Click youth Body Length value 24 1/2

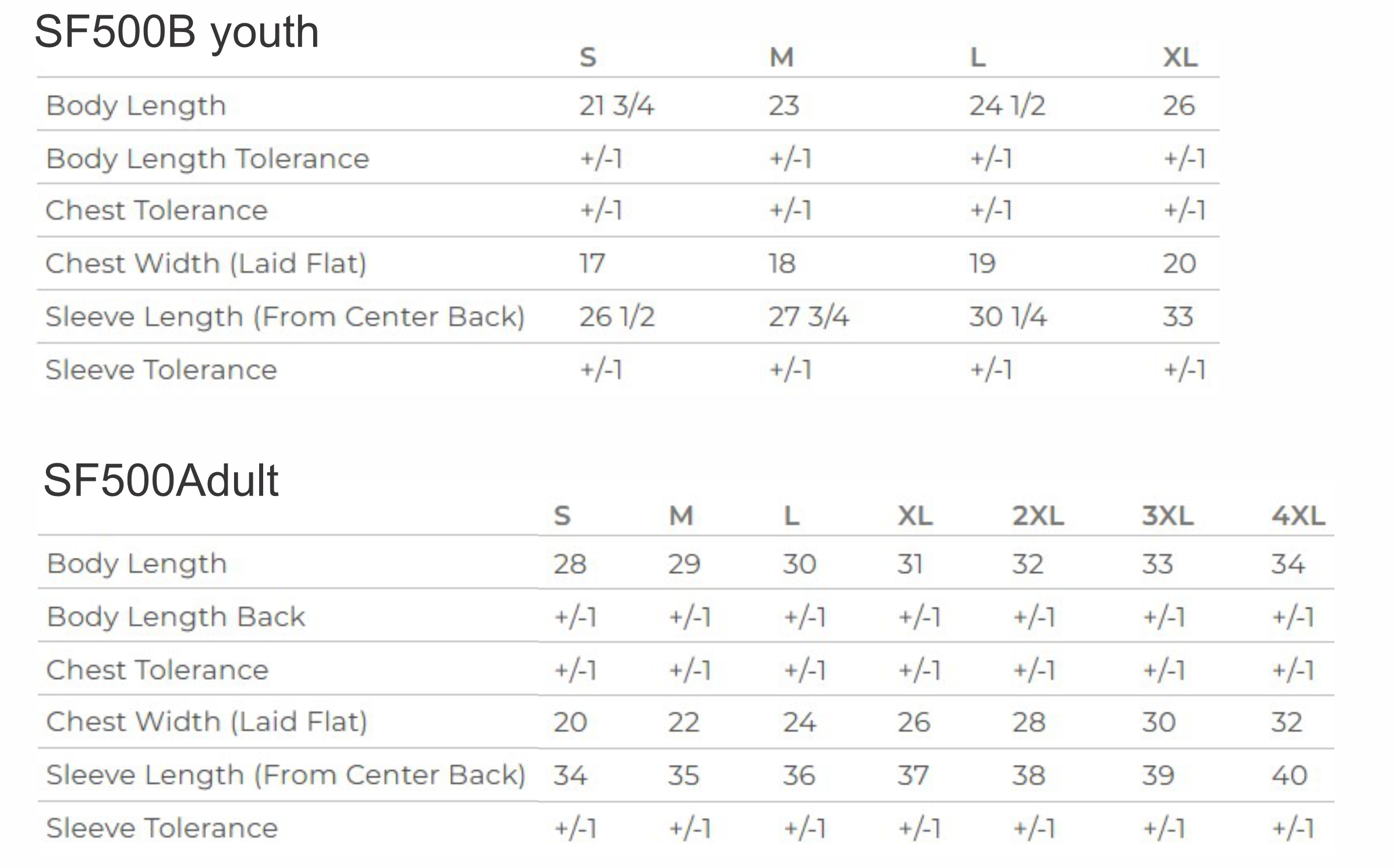tap(1007, 106)
